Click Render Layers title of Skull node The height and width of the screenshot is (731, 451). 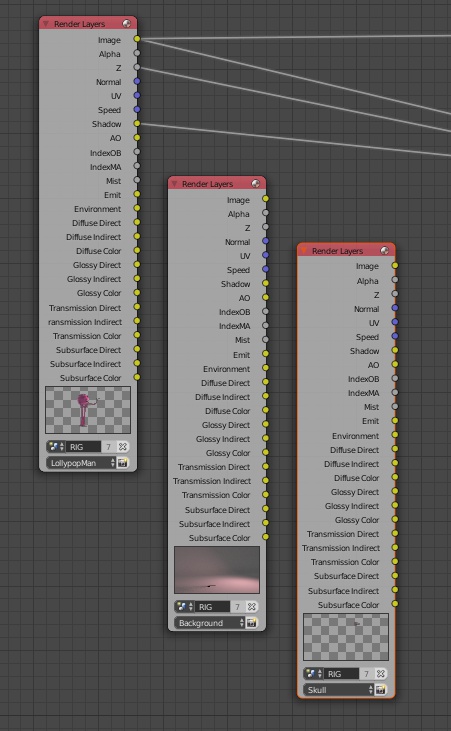click(x=337, y=251)
